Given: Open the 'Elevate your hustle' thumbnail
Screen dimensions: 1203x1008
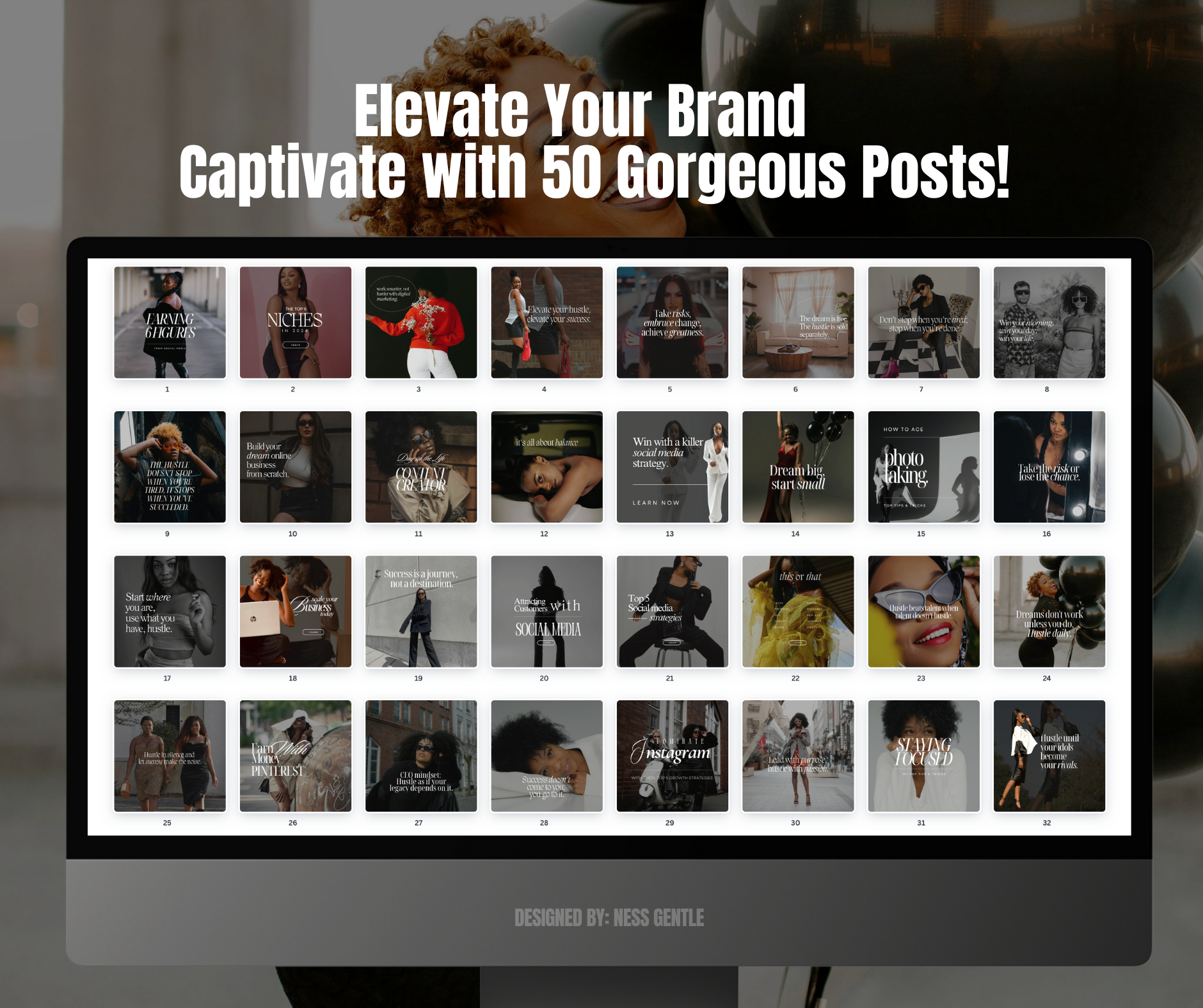Looking at the screenshot, I should pyautogui.click(x=546, y=322).
